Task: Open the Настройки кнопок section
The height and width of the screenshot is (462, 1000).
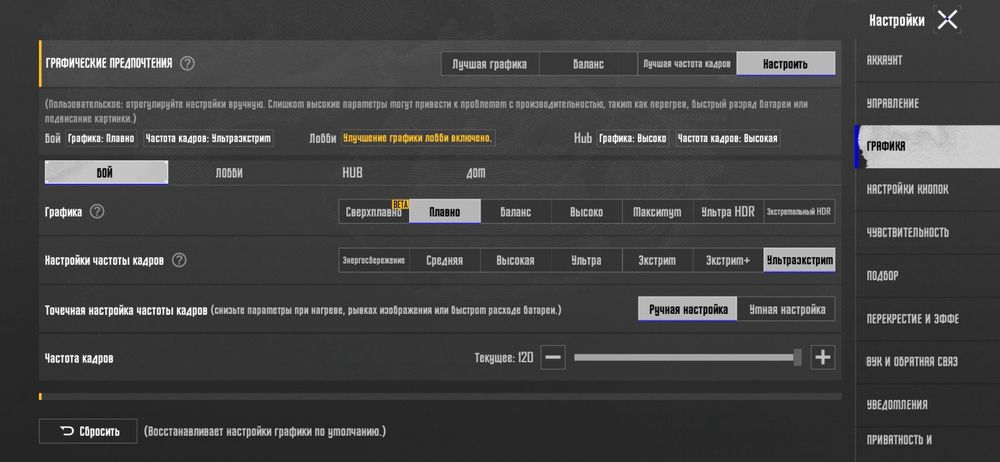Action: click(x=927, y=190)
